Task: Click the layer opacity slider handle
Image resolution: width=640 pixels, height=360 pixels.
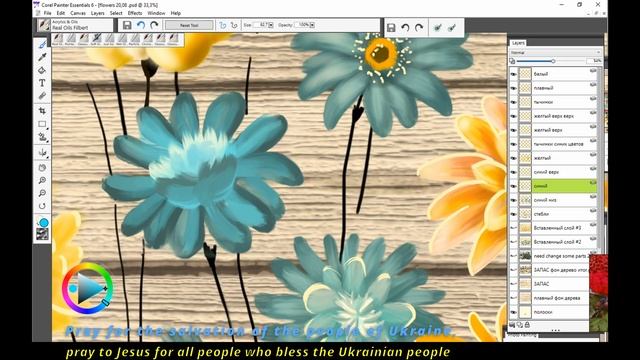Action: [x=553, y=61]
